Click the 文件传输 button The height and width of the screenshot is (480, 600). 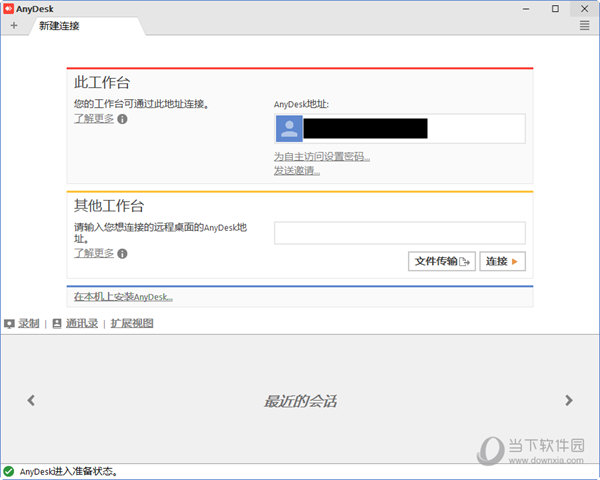click(442, 261)
